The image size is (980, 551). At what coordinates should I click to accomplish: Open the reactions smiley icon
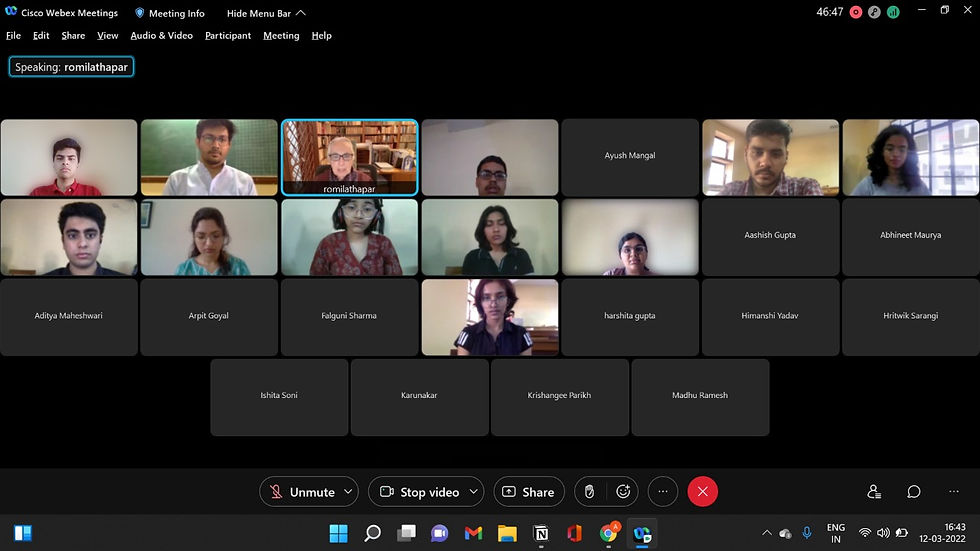tap(623, 492)
